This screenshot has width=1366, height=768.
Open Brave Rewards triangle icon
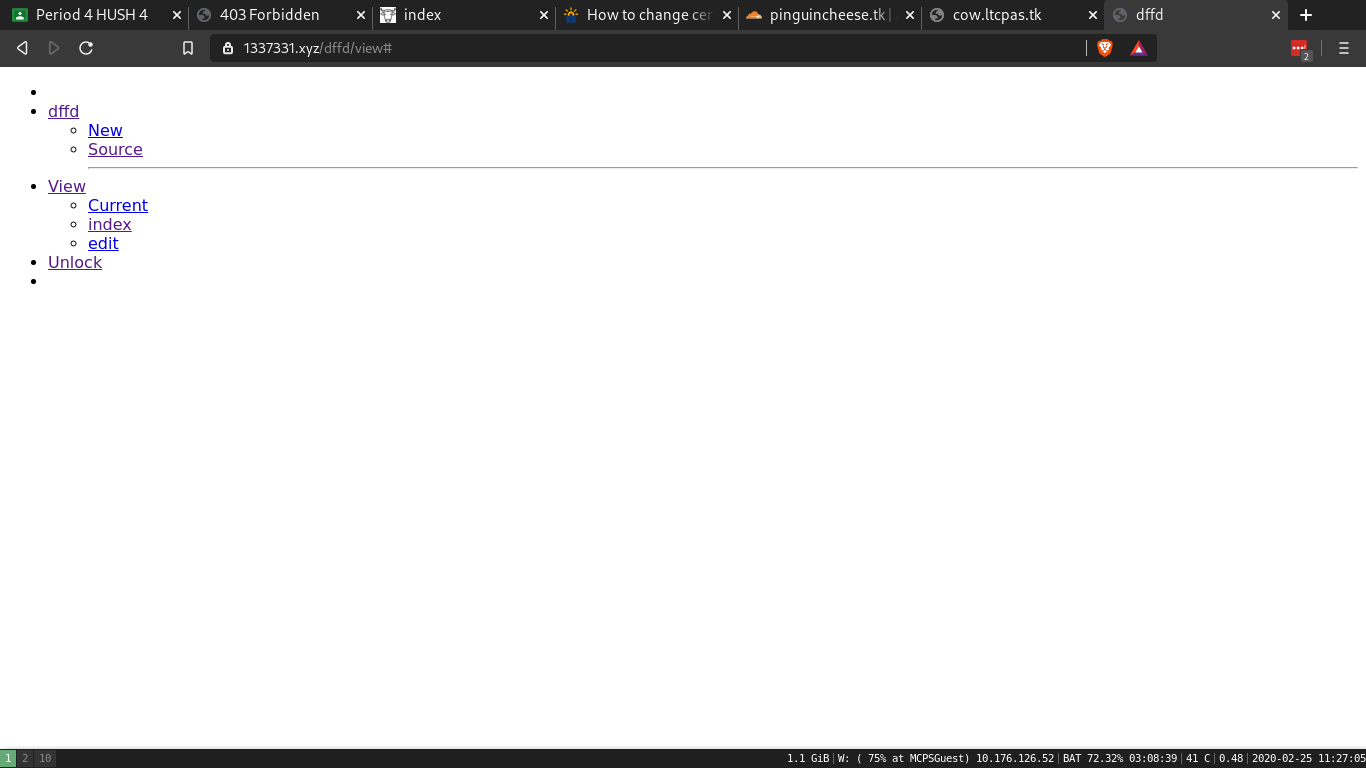1138,48
